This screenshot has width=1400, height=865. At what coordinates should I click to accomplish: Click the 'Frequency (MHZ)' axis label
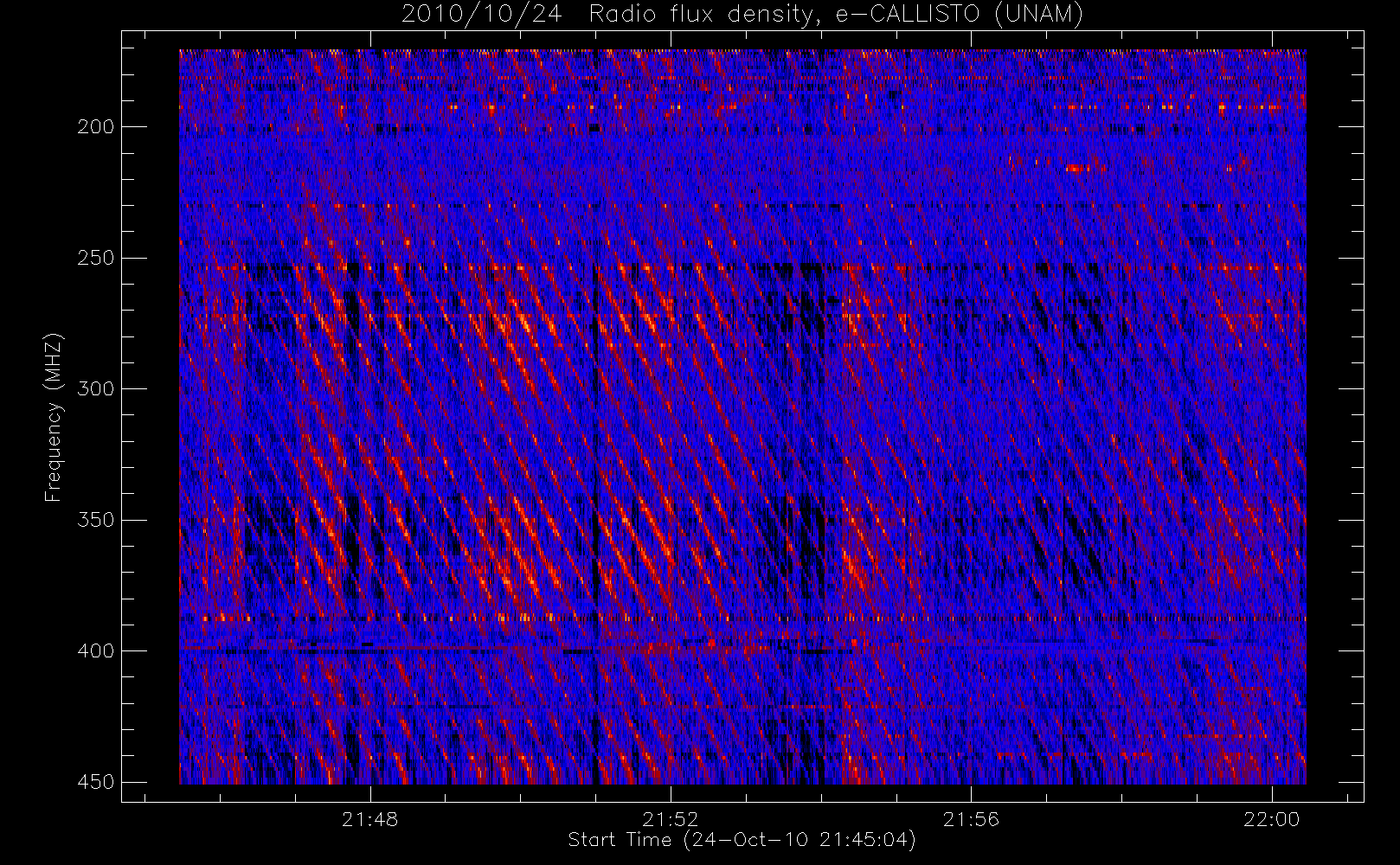[54, 418]
